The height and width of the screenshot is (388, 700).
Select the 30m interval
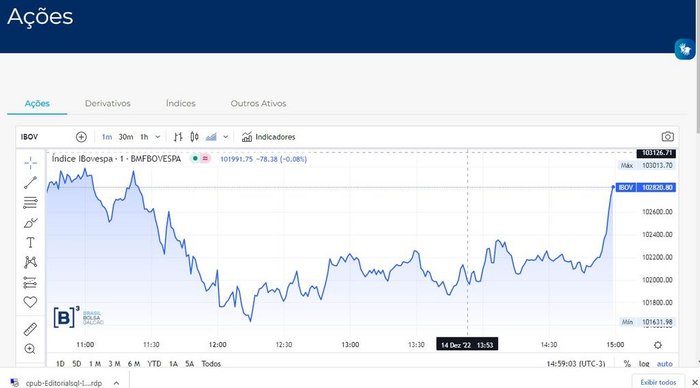point(126,137)
